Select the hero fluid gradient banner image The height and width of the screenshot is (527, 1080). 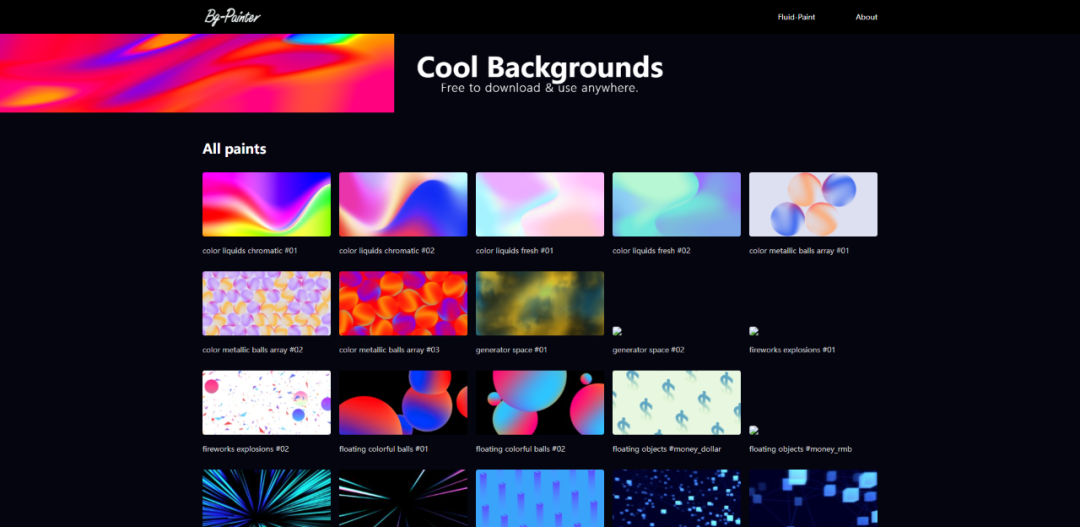pos(197,73)
